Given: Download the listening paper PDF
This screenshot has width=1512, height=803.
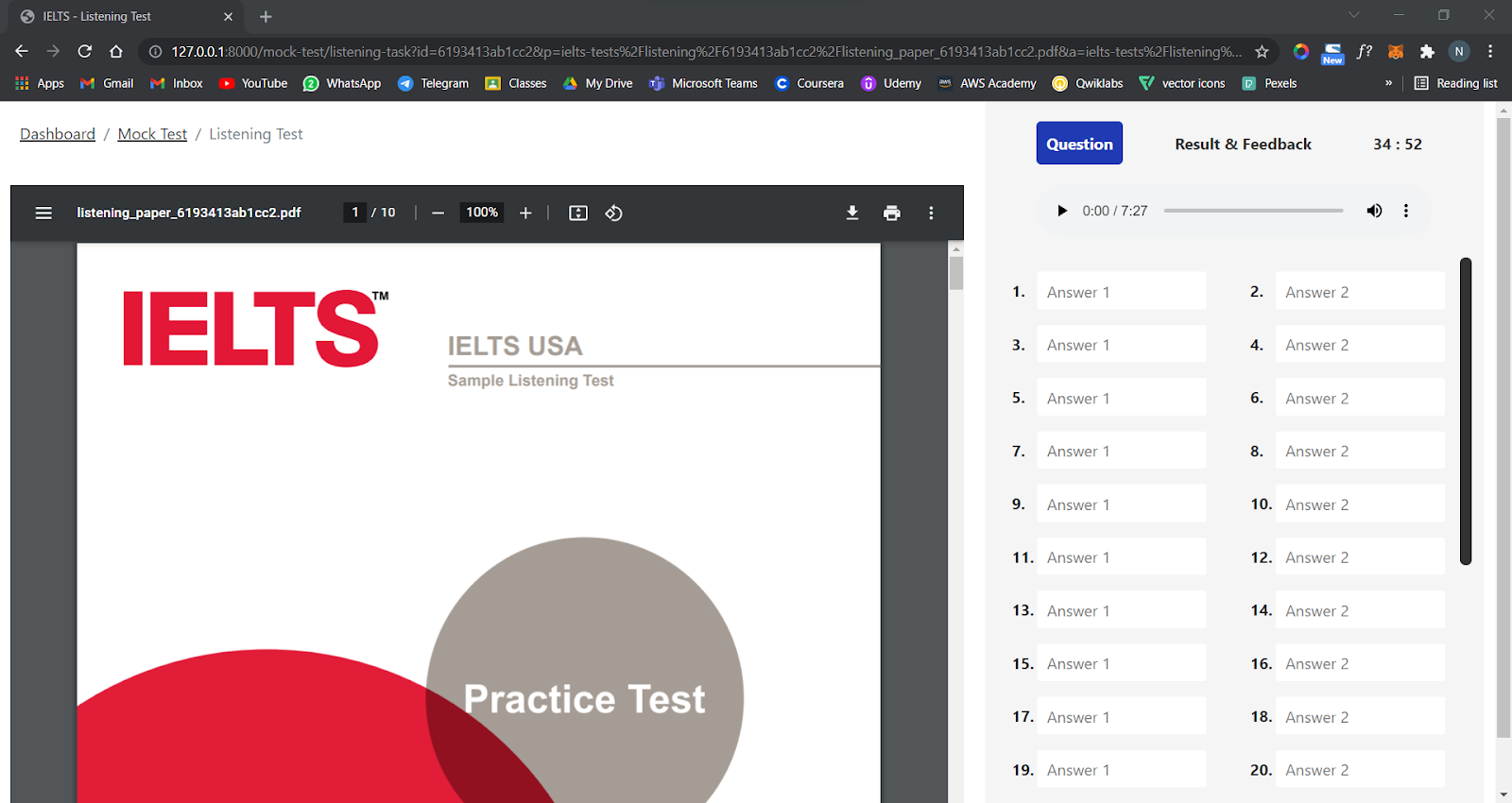Looking at the screenshot, I should click(852, 214).
